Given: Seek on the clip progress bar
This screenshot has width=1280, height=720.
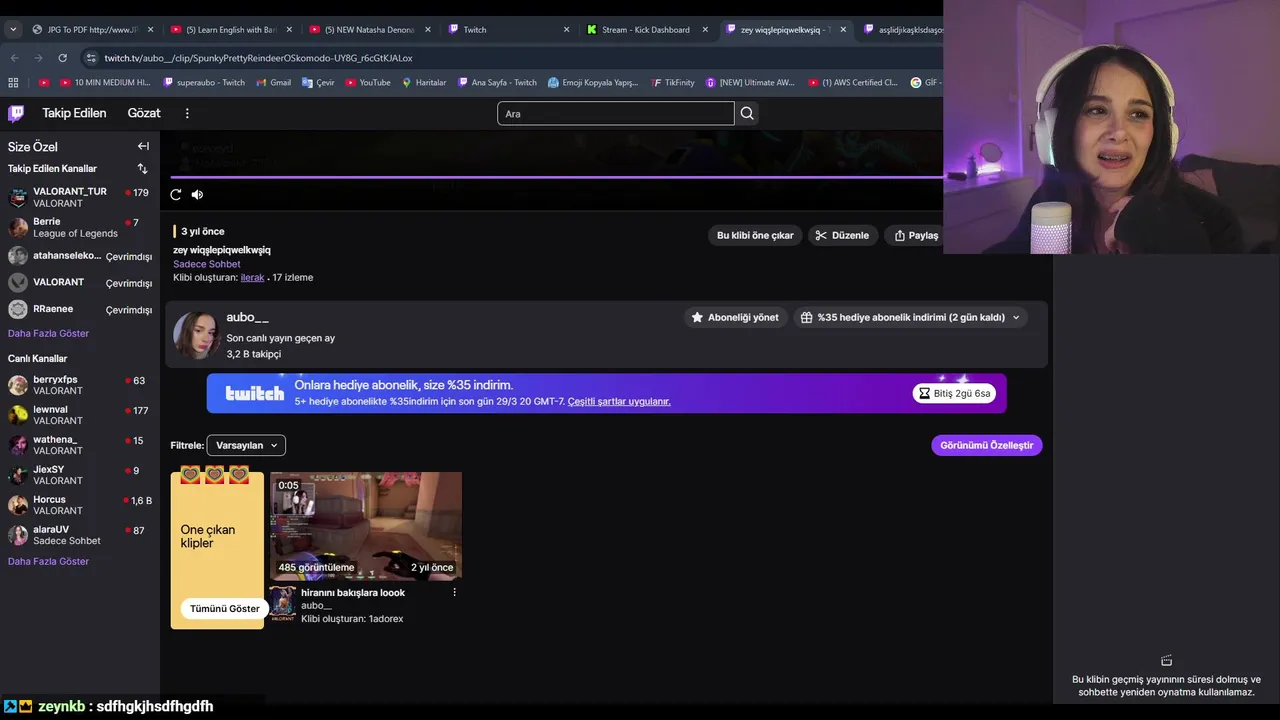Looking at the screenshot, I should (556, 177).
